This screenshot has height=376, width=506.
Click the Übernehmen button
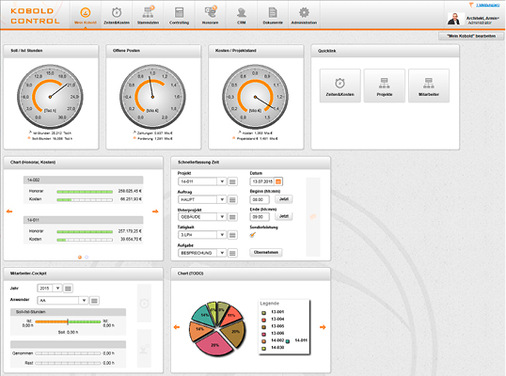266,252
